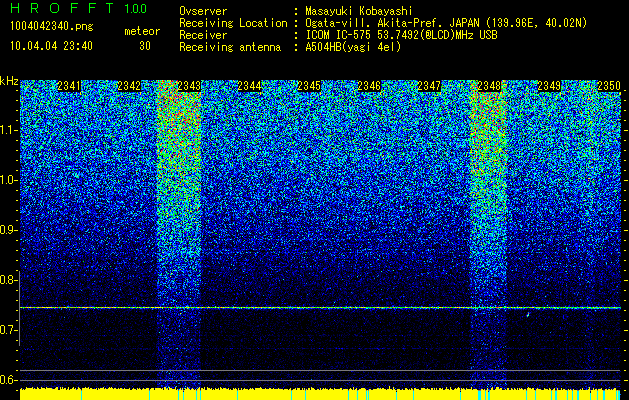Select the 2344 time marker
629x400 pixels.
point(249,86)
